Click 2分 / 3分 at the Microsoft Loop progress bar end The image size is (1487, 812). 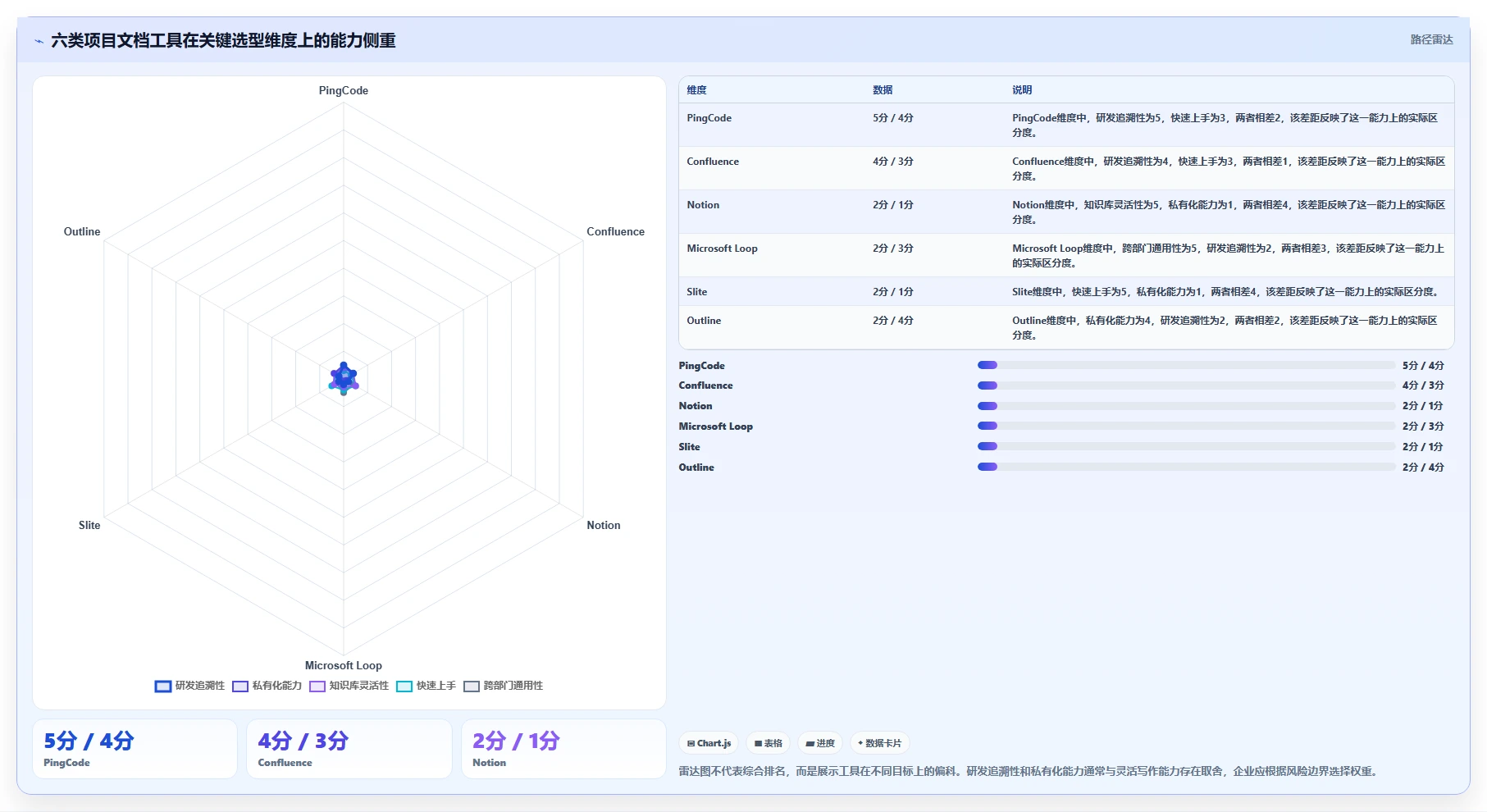click(1423, 427)
